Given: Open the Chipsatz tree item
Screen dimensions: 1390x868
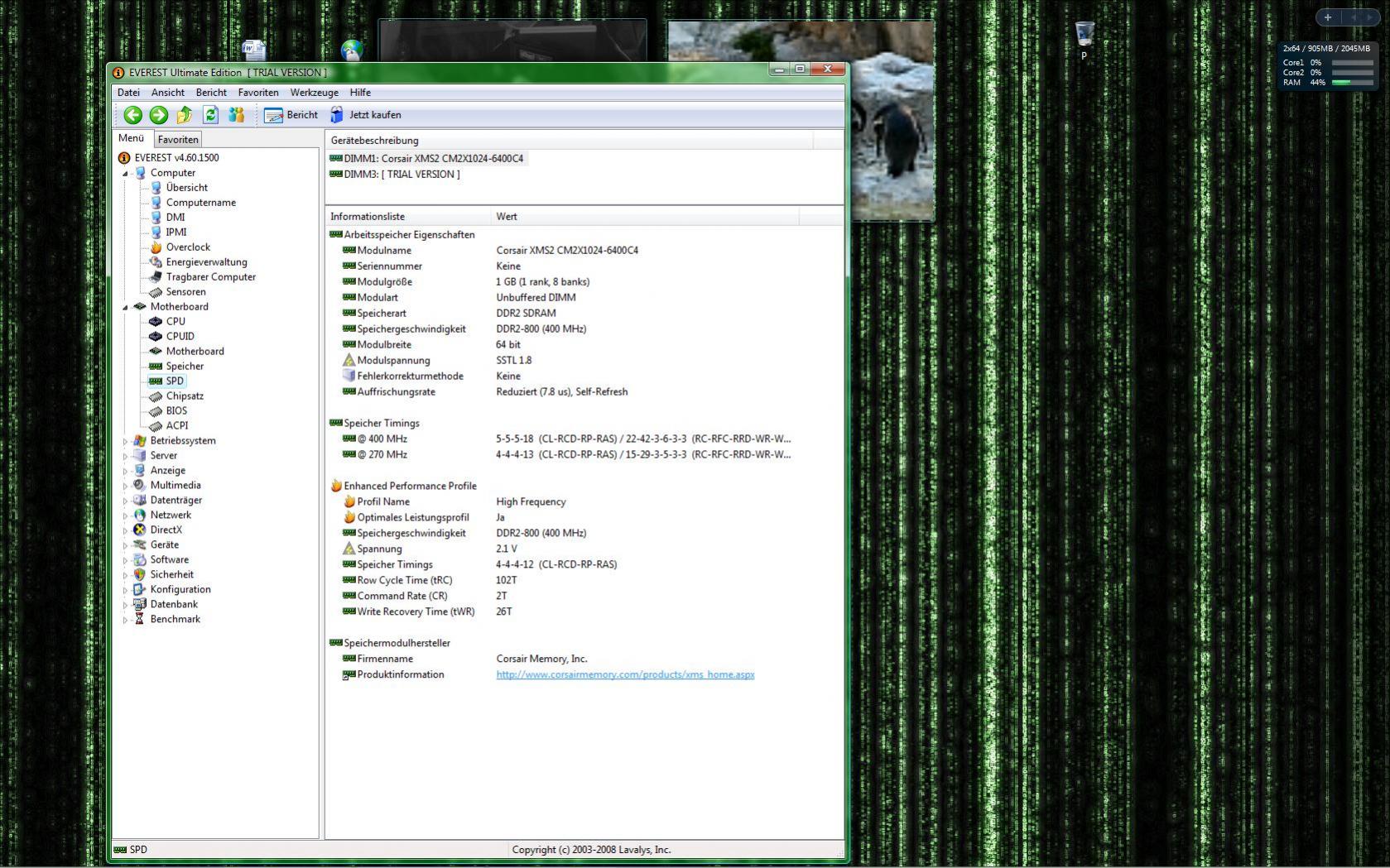Looking at the screenshot, I should tap(185, 396).
